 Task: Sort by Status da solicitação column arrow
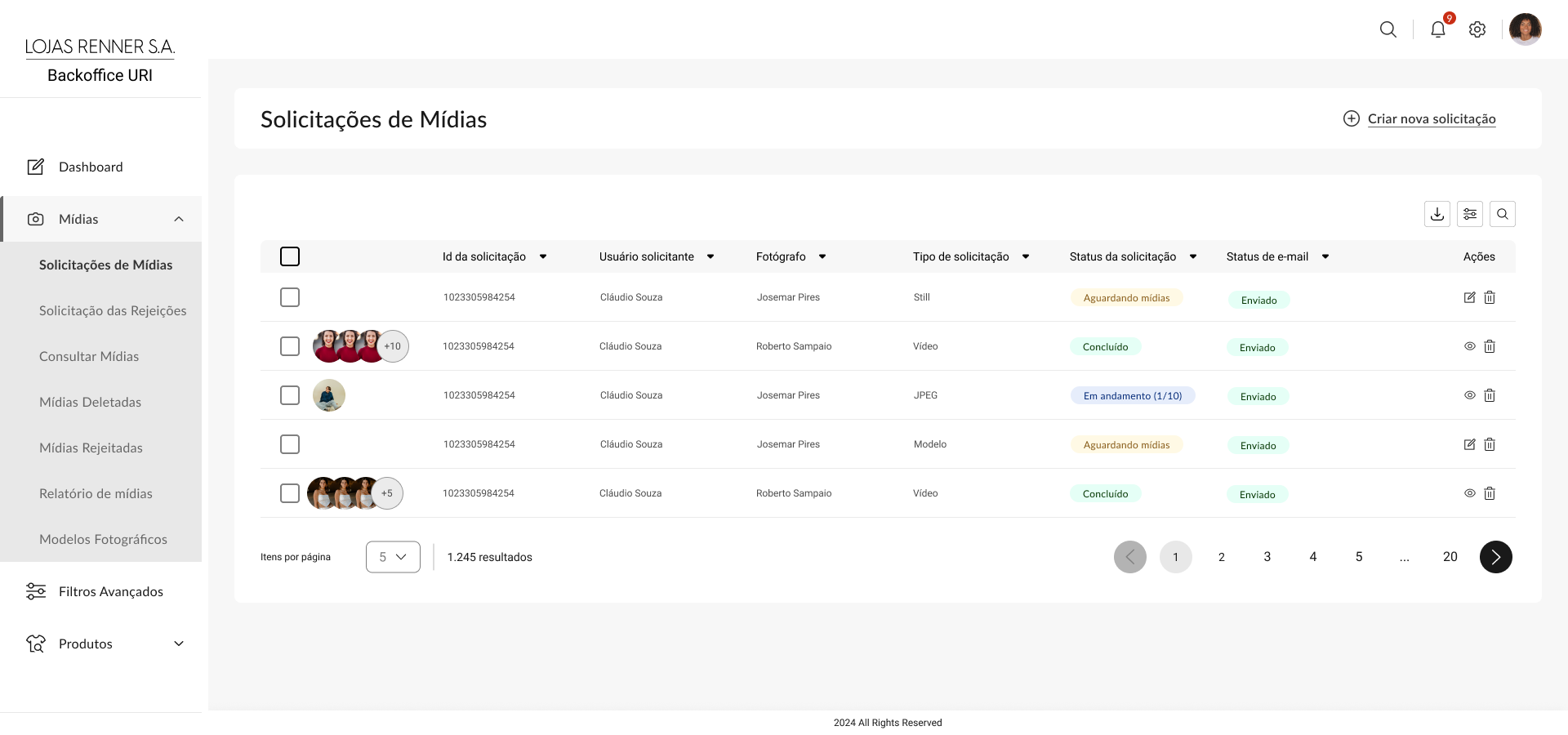1193,256
